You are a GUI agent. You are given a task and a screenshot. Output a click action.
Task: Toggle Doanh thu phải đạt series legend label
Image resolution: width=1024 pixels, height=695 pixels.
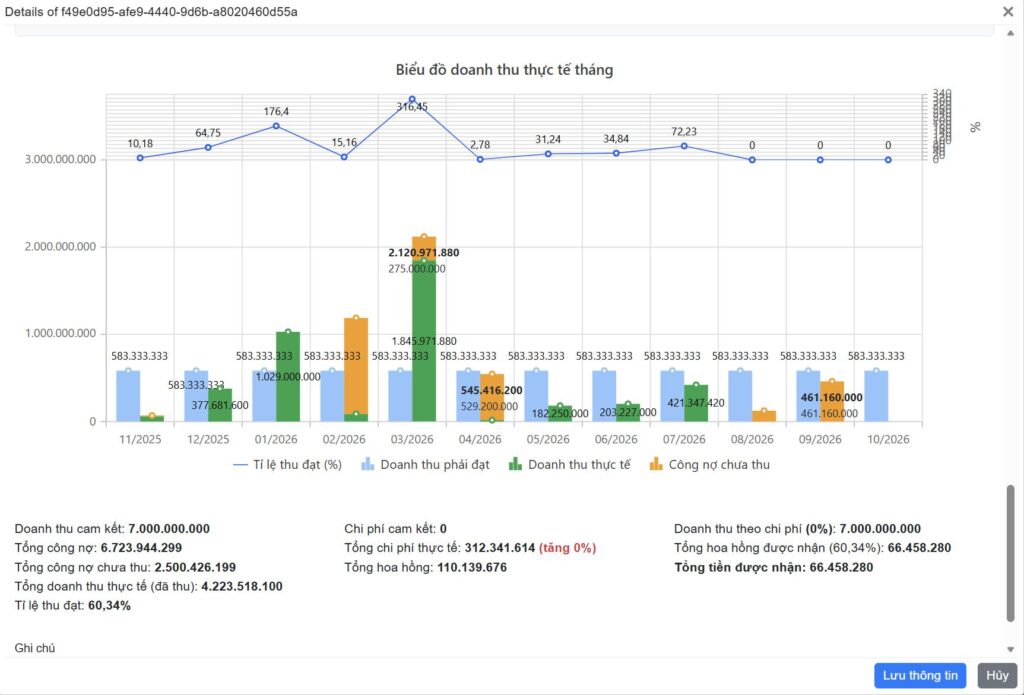pos(435,464)
